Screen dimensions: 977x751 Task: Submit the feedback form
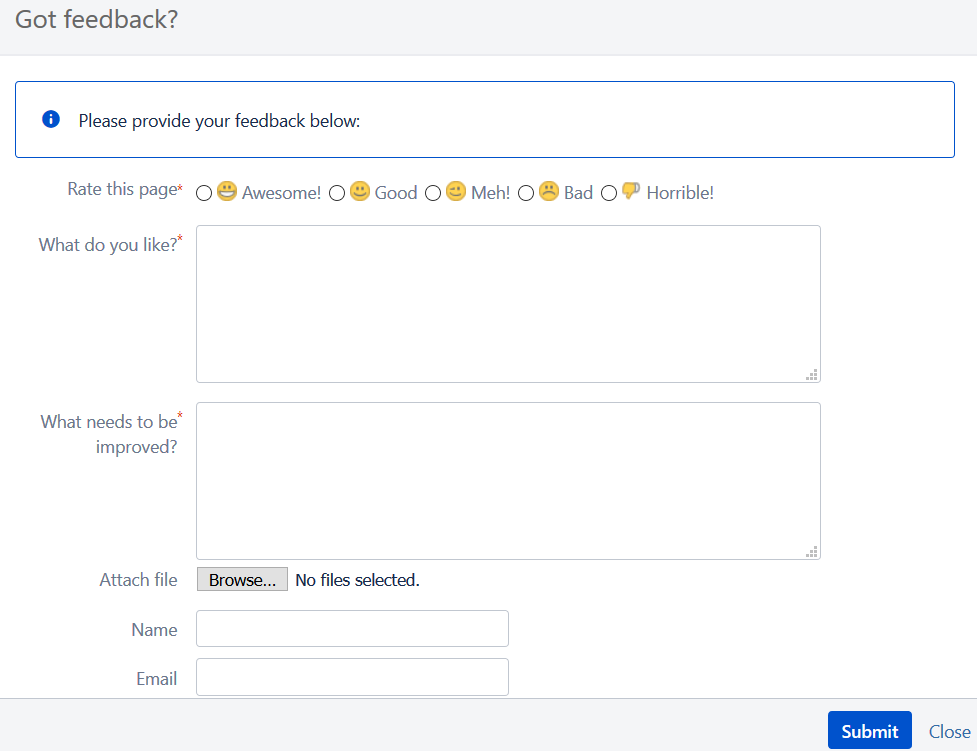click(869, 731)
